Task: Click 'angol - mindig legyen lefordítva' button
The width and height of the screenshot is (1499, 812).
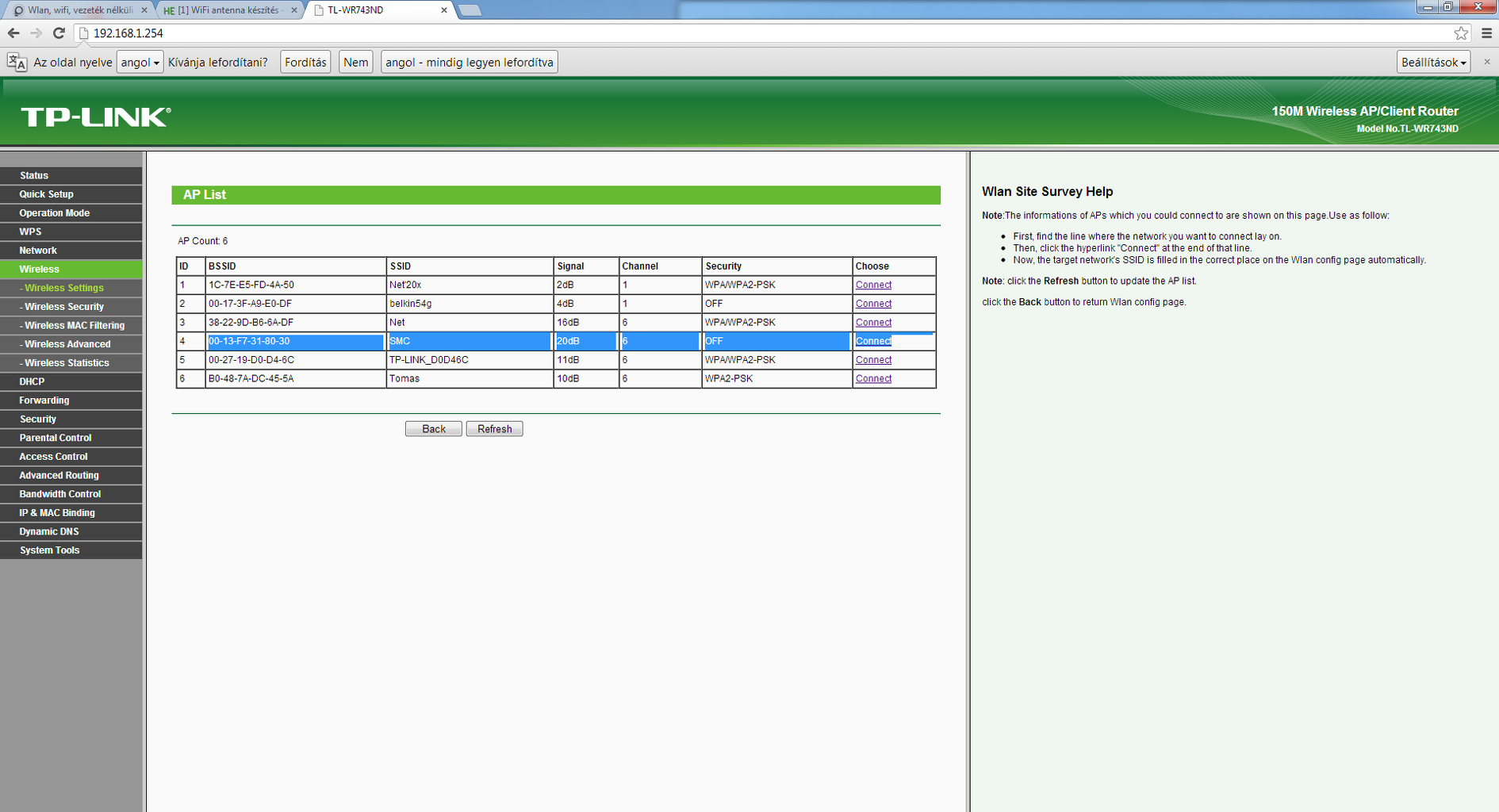Action: pos(470,62)
